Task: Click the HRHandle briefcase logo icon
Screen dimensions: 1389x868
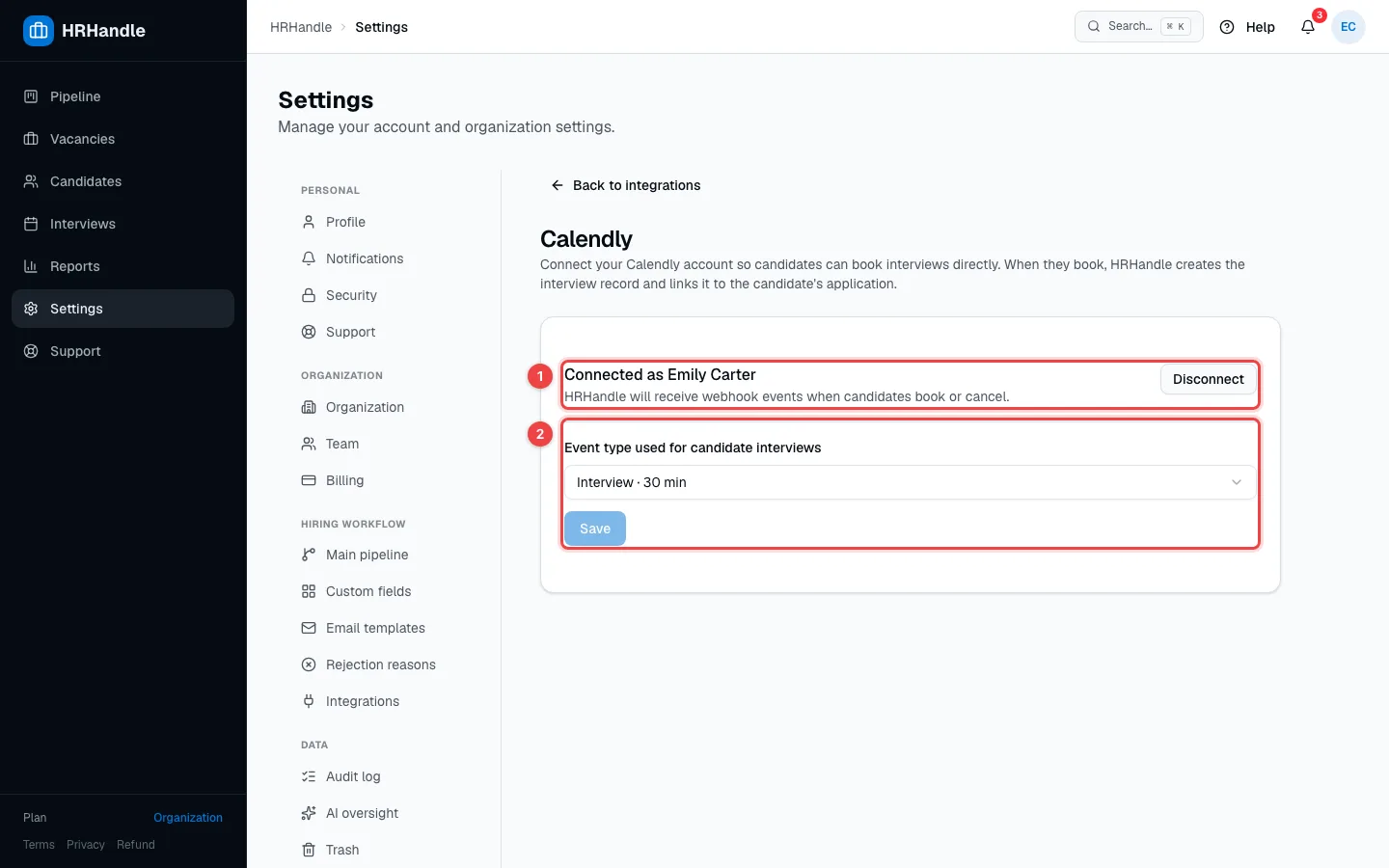Action: click(39, 31)
